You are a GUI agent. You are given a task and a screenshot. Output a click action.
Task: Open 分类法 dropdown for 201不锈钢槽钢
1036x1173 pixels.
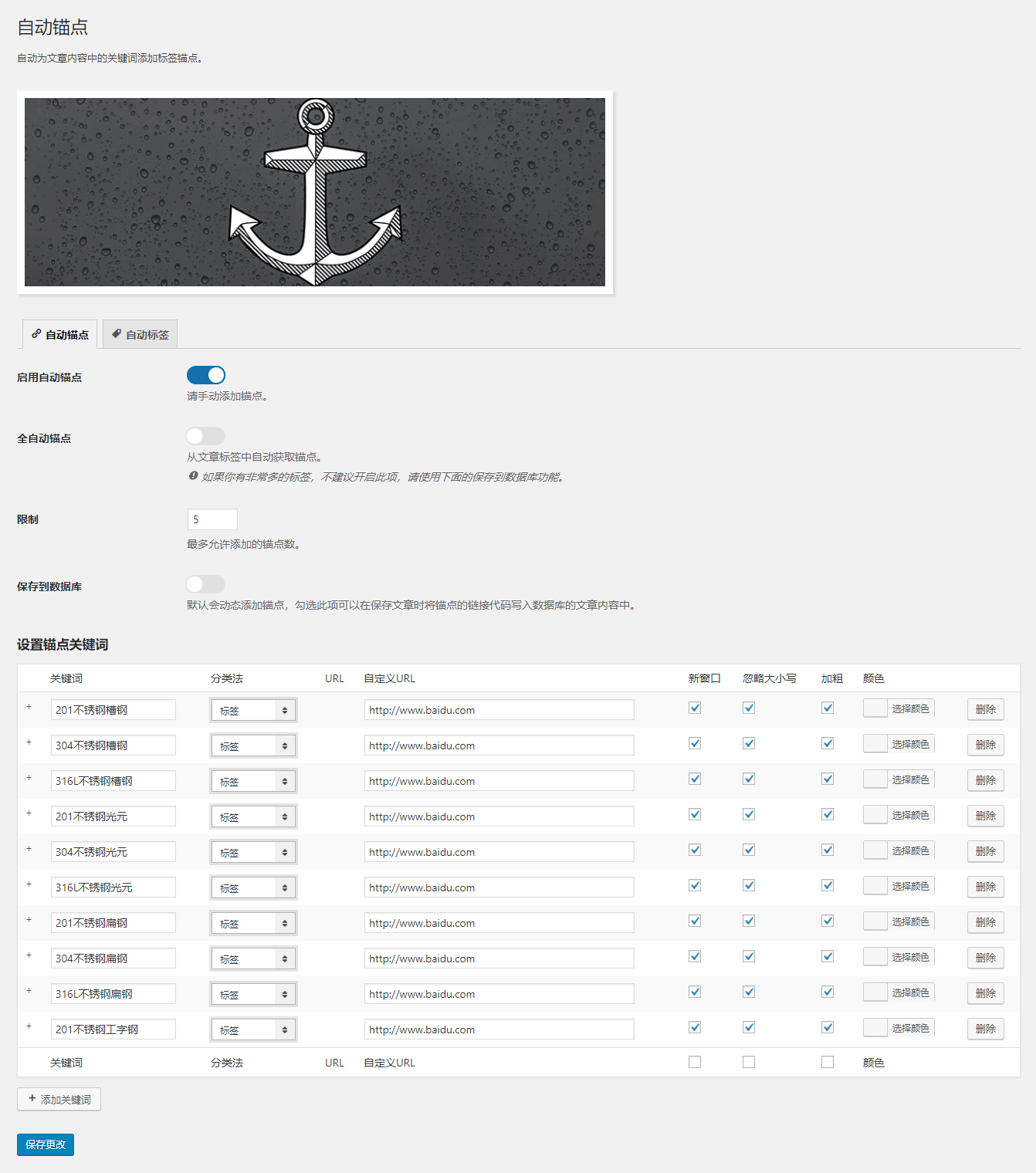coord(253,710)
